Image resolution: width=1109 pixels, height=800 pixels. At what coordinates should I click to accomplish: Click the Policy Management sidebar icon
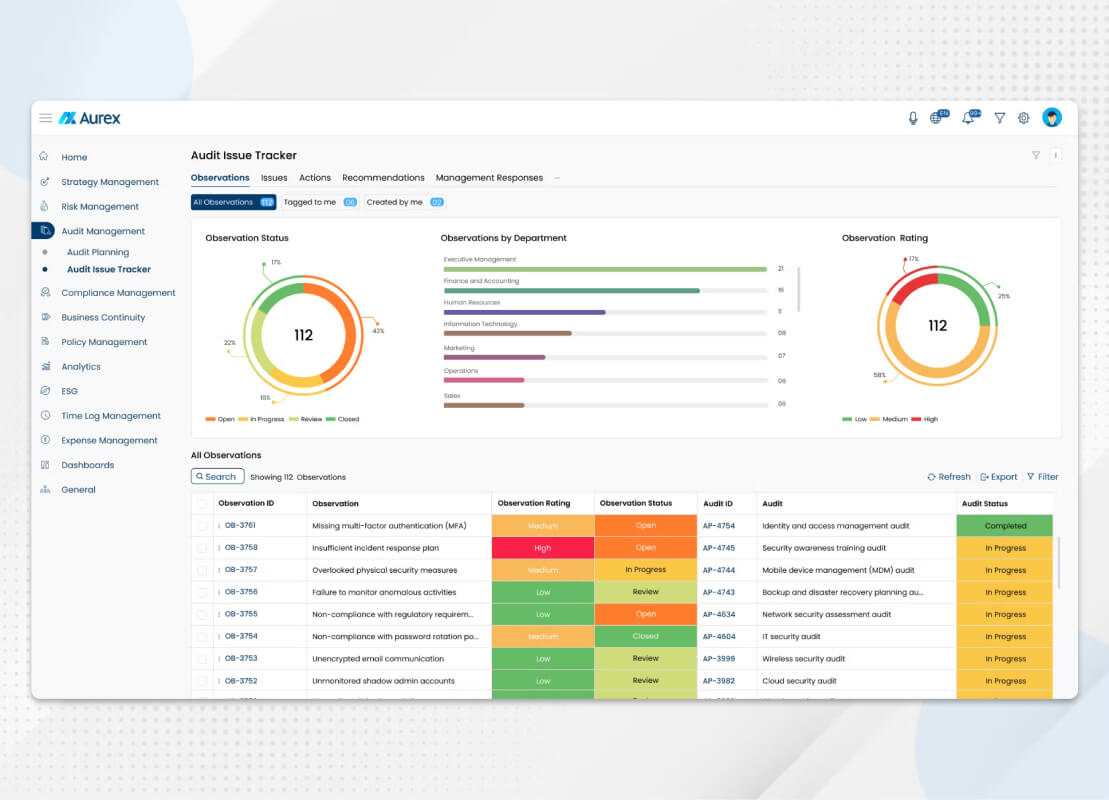tap(45, 341)
